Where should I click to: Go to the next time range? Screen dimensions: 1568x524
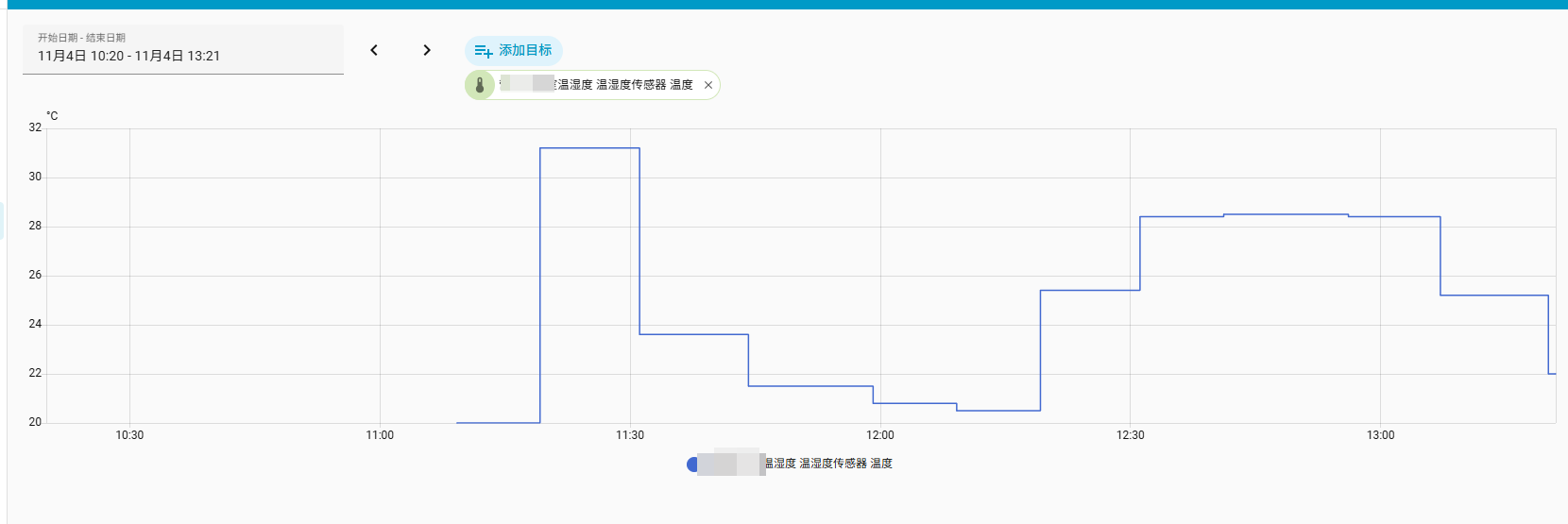pos(427,50)
